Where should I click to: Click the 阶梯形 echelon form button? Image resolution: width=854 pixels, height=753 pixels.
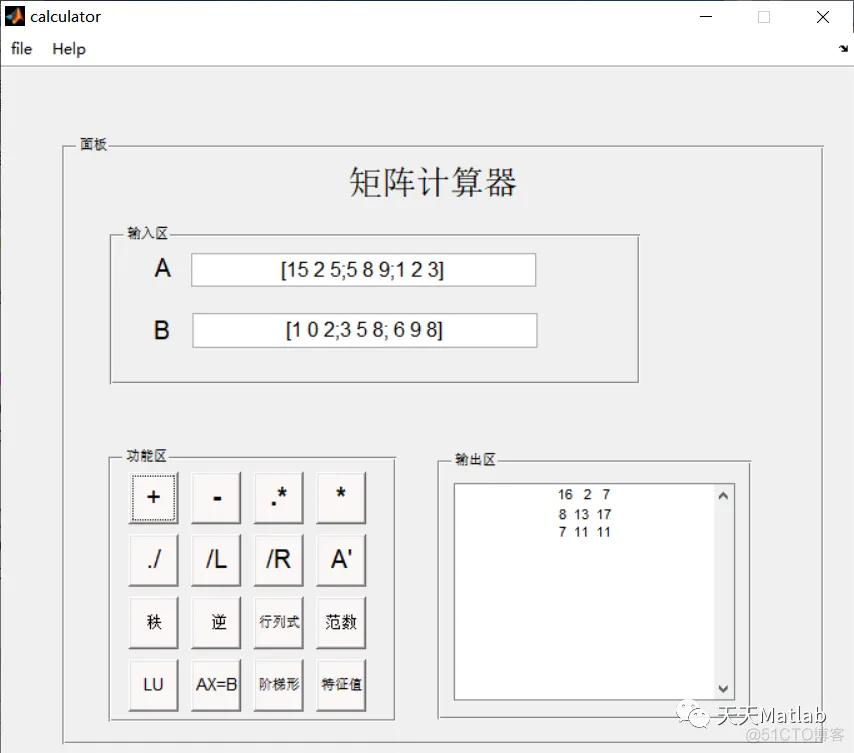tap(278, 685)
